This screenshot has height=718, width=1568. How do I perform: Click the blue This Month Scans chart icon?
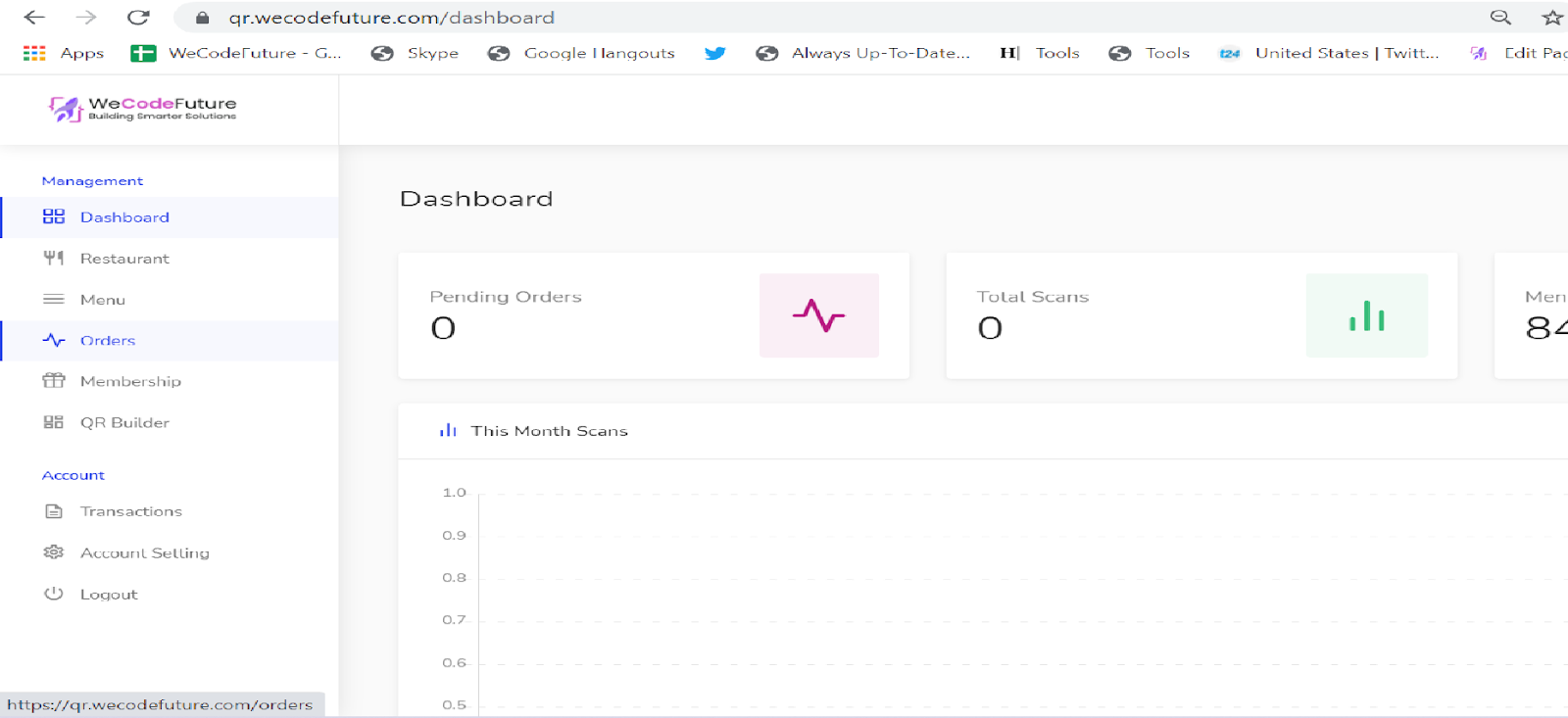(x=448, y=430)
